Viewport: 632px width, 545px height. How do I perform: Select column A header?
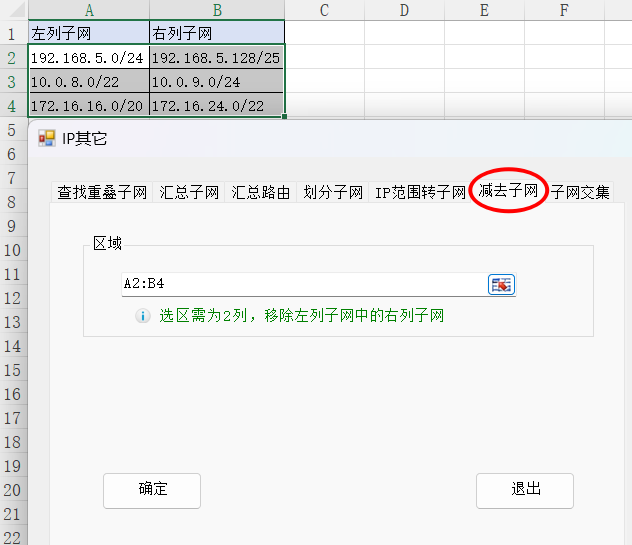pos(89,10)
